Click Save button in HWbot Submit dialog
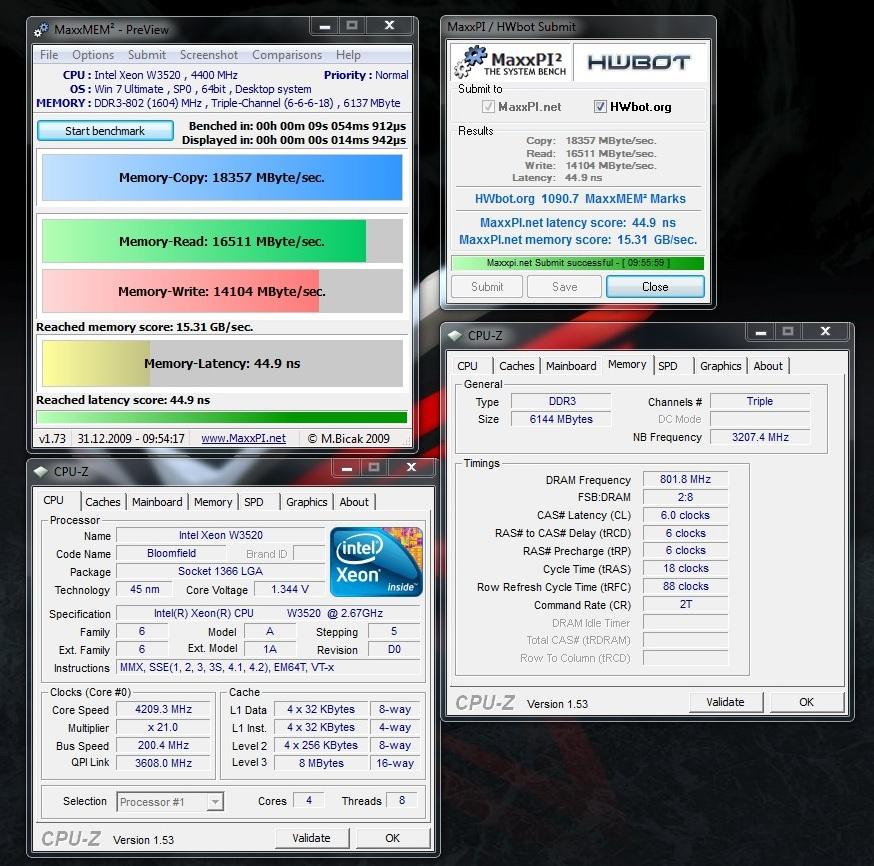Viewport: 874px width, 866px height. click(565, 286)
